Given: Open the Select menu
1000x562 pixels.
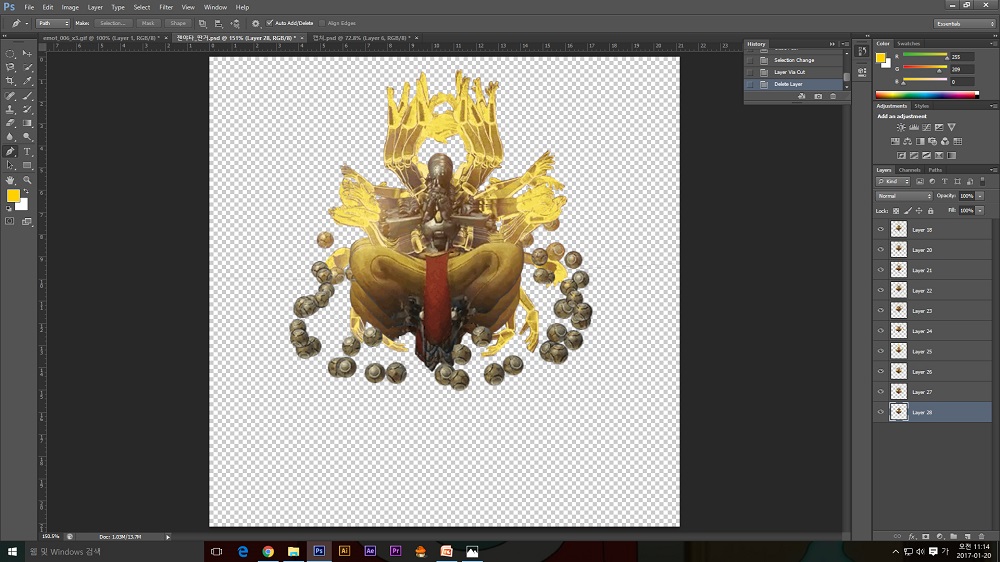Looking at the screenshot, I should (x=142, y=7).
